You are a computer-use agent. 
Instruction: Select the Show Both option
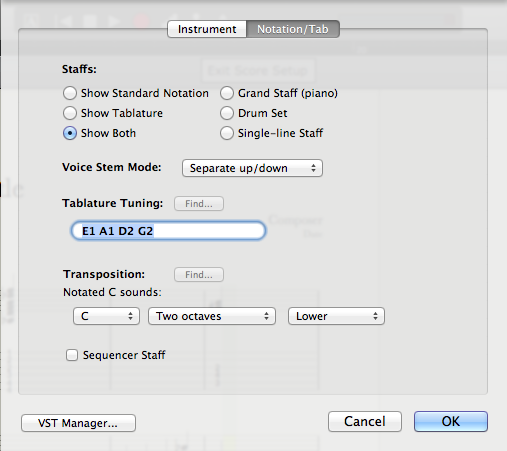[70, 133]
